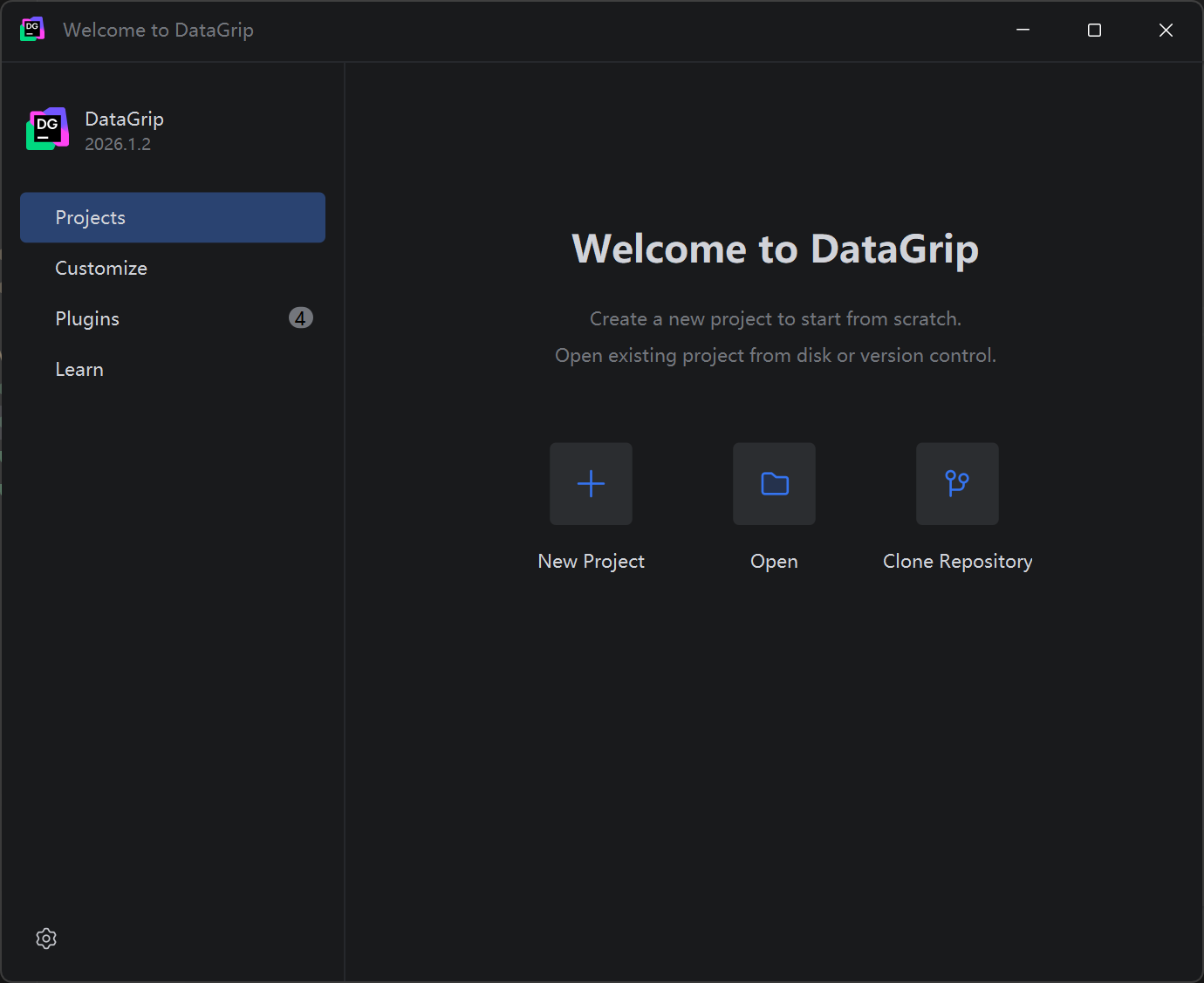Click 'Open existing project from disk' line
Viewport: 1204px width, 983px height.
pyautogui.click(x=775, y=356)
